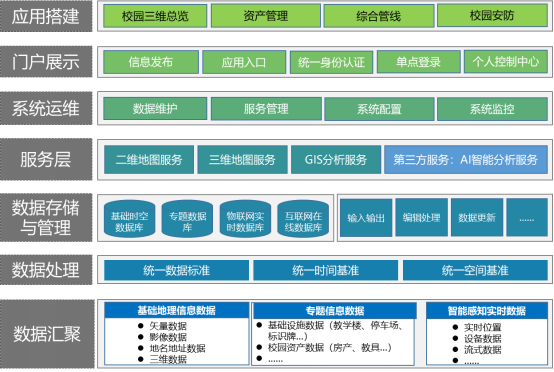Click the 智能感知实时数据 header
This screenshot has height=372, width=554.
(x=487, y=311)
